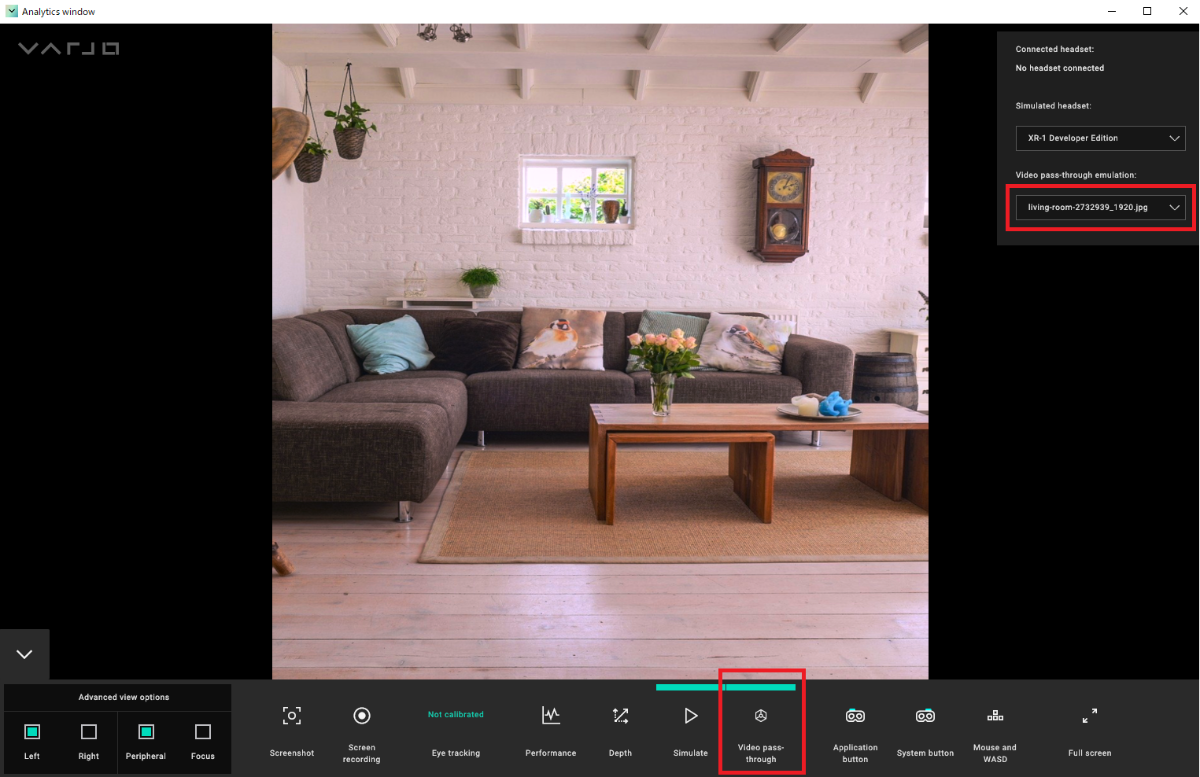Screen dimensions: 1200x777
Task: Maximize the Analytics window
Action: [x=1147, y=11]
